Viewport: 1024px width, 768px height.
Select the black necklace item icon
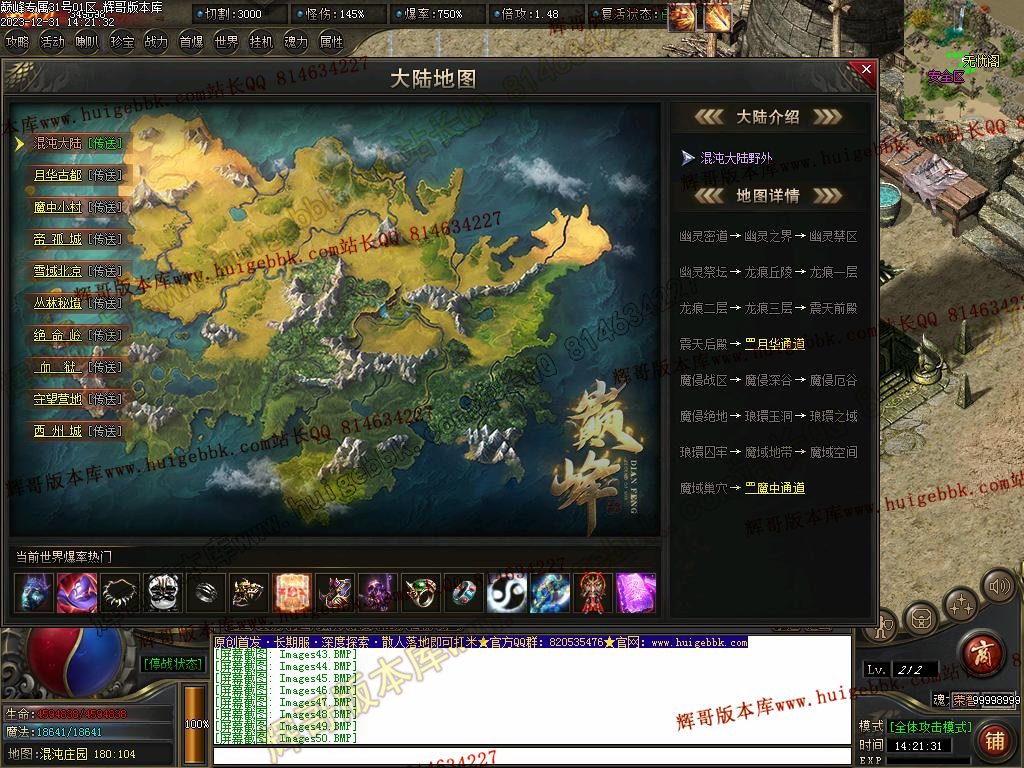119,593
